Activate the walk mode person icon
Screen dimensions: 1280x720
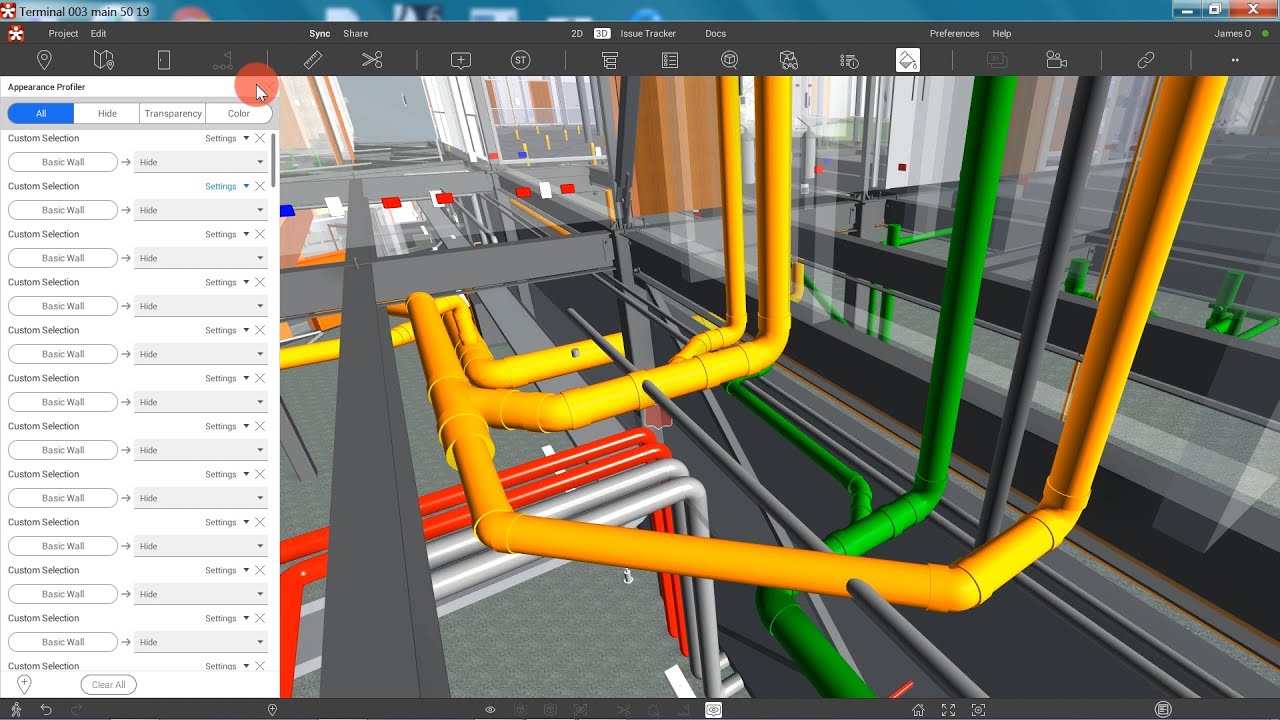point(17,709)
